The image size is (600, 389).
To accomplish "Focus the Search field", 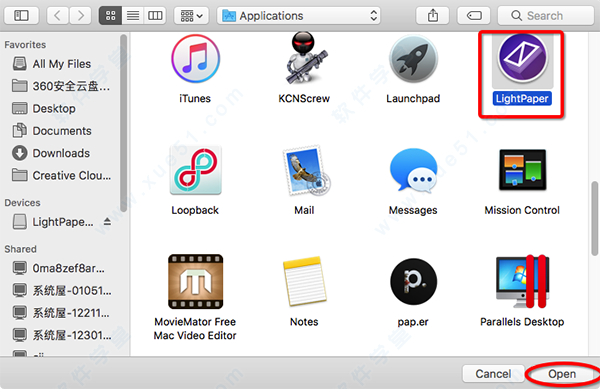I will (546, 16).
